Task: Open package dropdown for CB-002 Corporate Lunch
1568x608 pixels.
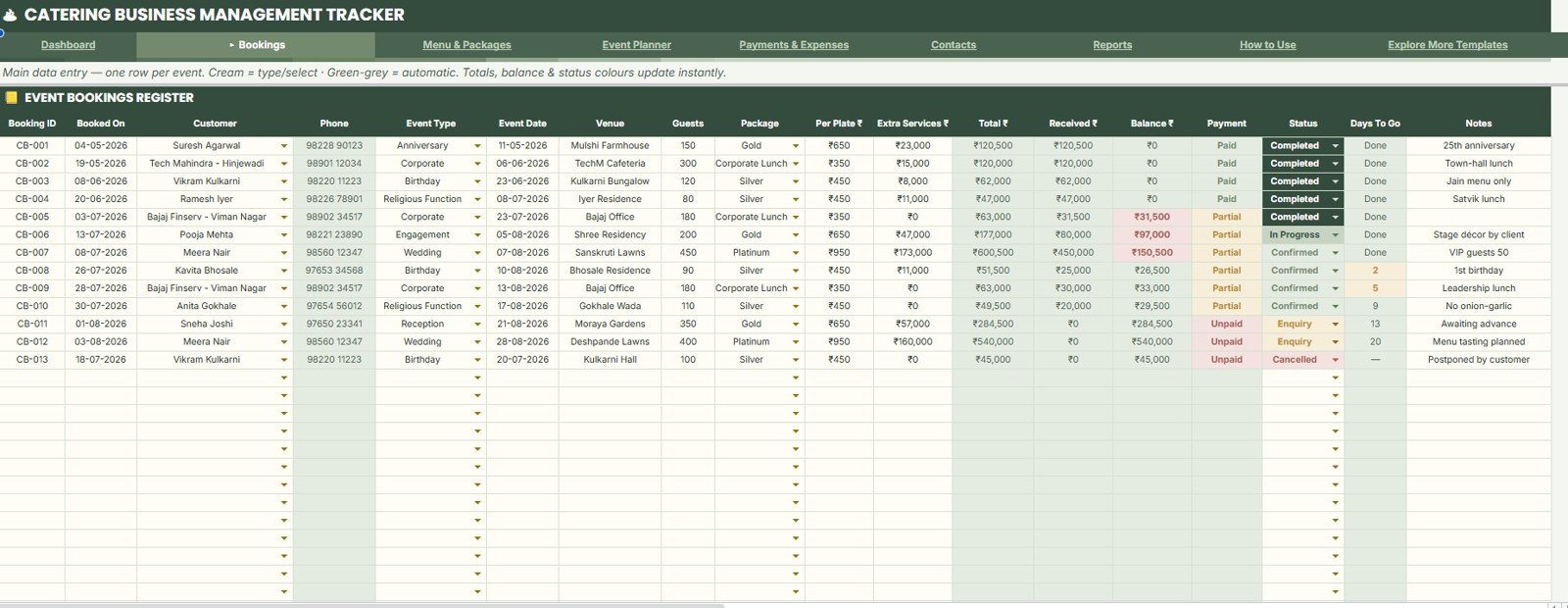Action: click(x=796, y=164)
